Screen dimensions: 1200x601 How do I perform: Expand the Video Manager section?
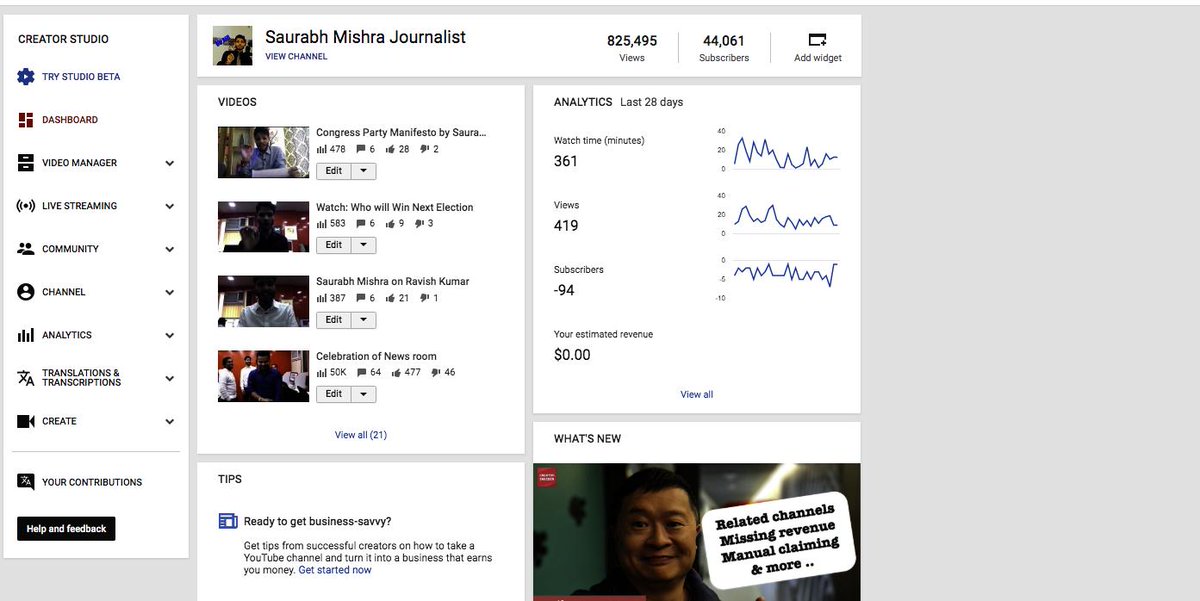(x=169, y=163)
